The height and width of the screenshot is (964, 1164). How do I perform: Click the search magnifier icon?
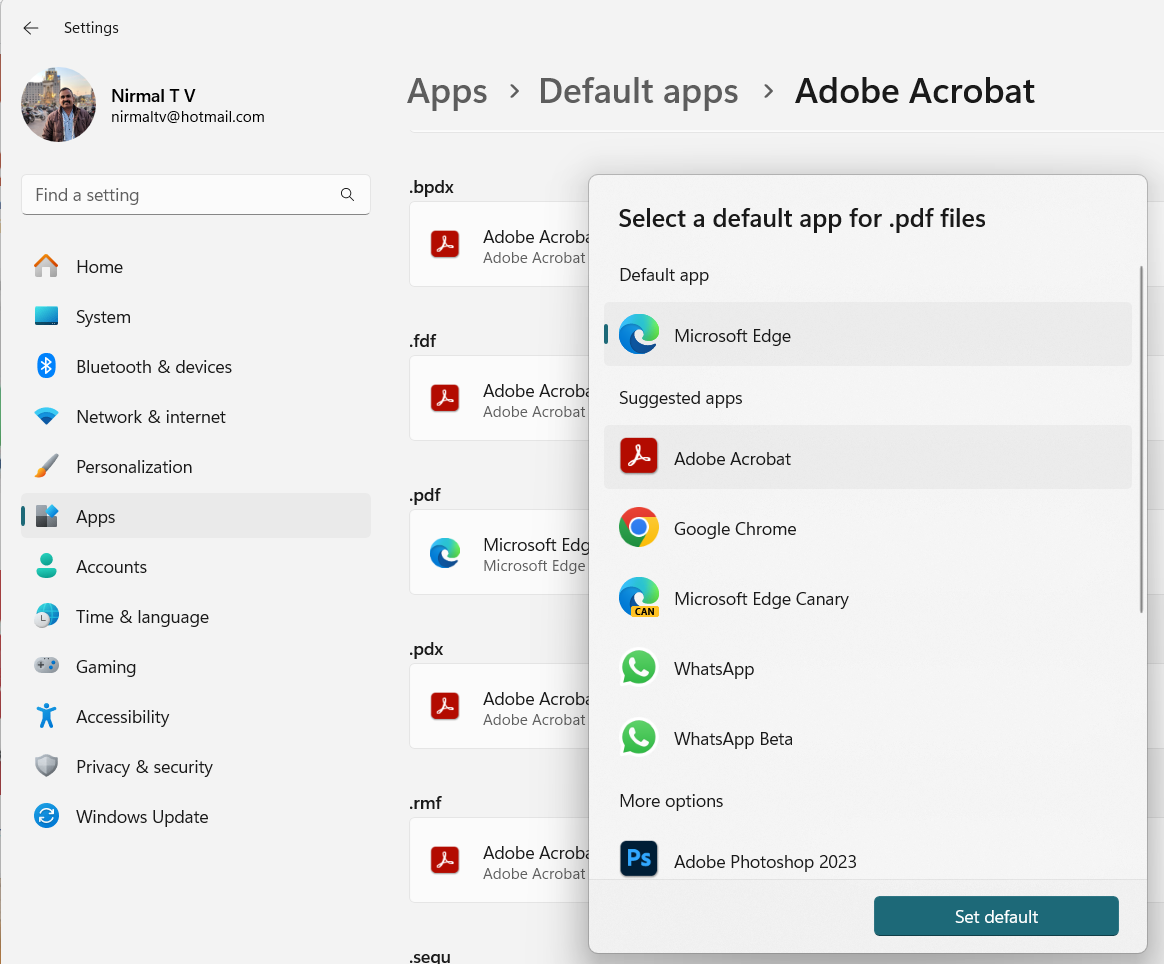(347, 194)
